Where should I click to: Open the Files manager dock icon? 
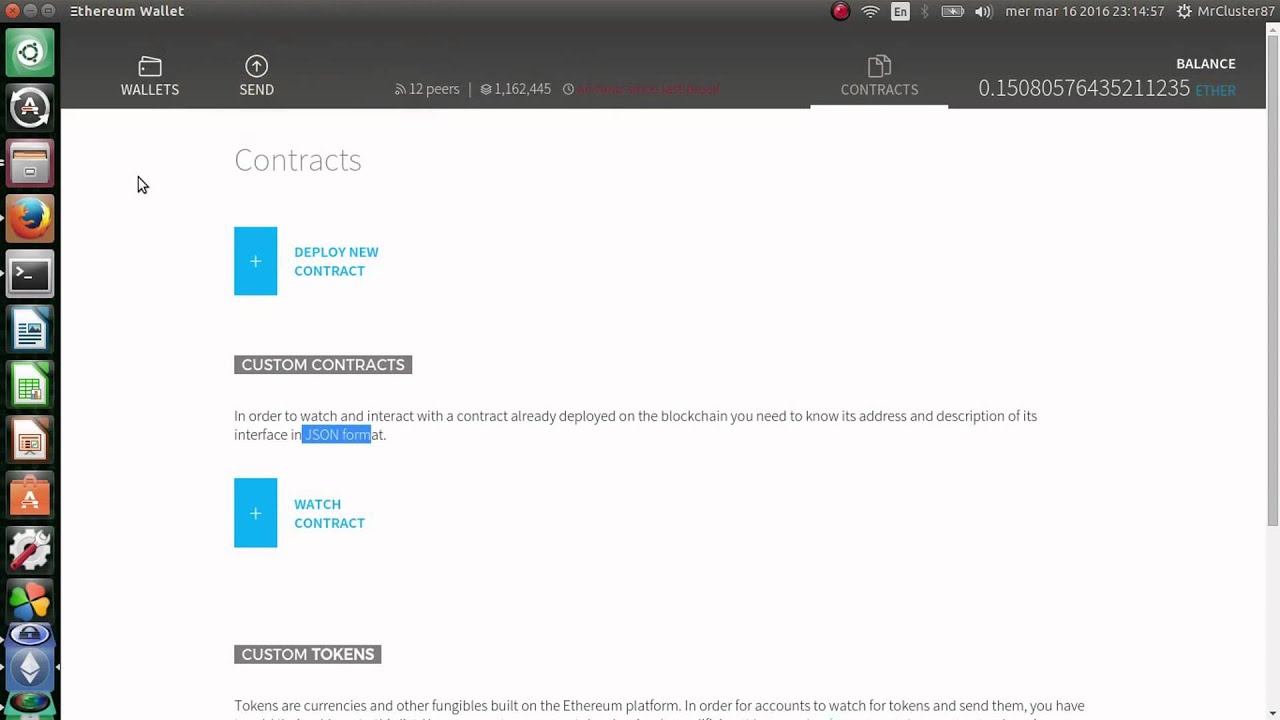[x=30, y=163]
